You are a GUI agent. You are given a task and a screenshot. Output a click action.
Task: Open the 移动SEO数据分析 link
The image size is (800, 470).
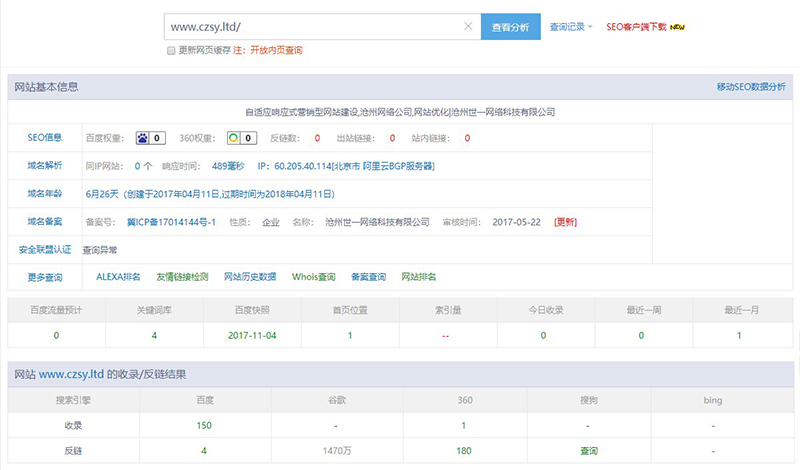coord(751,87)
